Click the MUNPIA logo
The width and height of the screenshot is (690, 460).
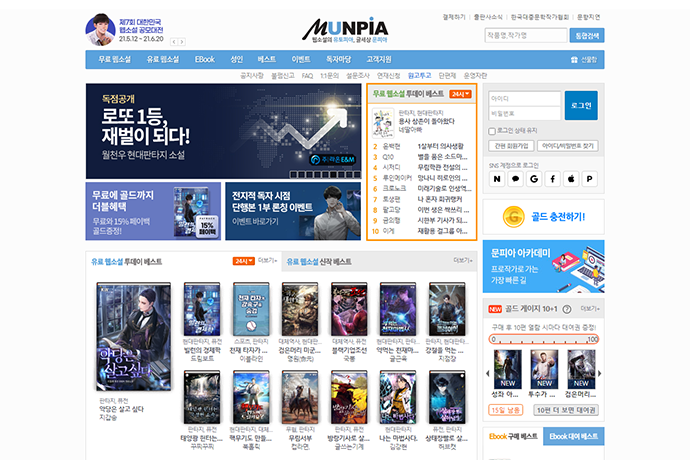(x=345, y=30)
